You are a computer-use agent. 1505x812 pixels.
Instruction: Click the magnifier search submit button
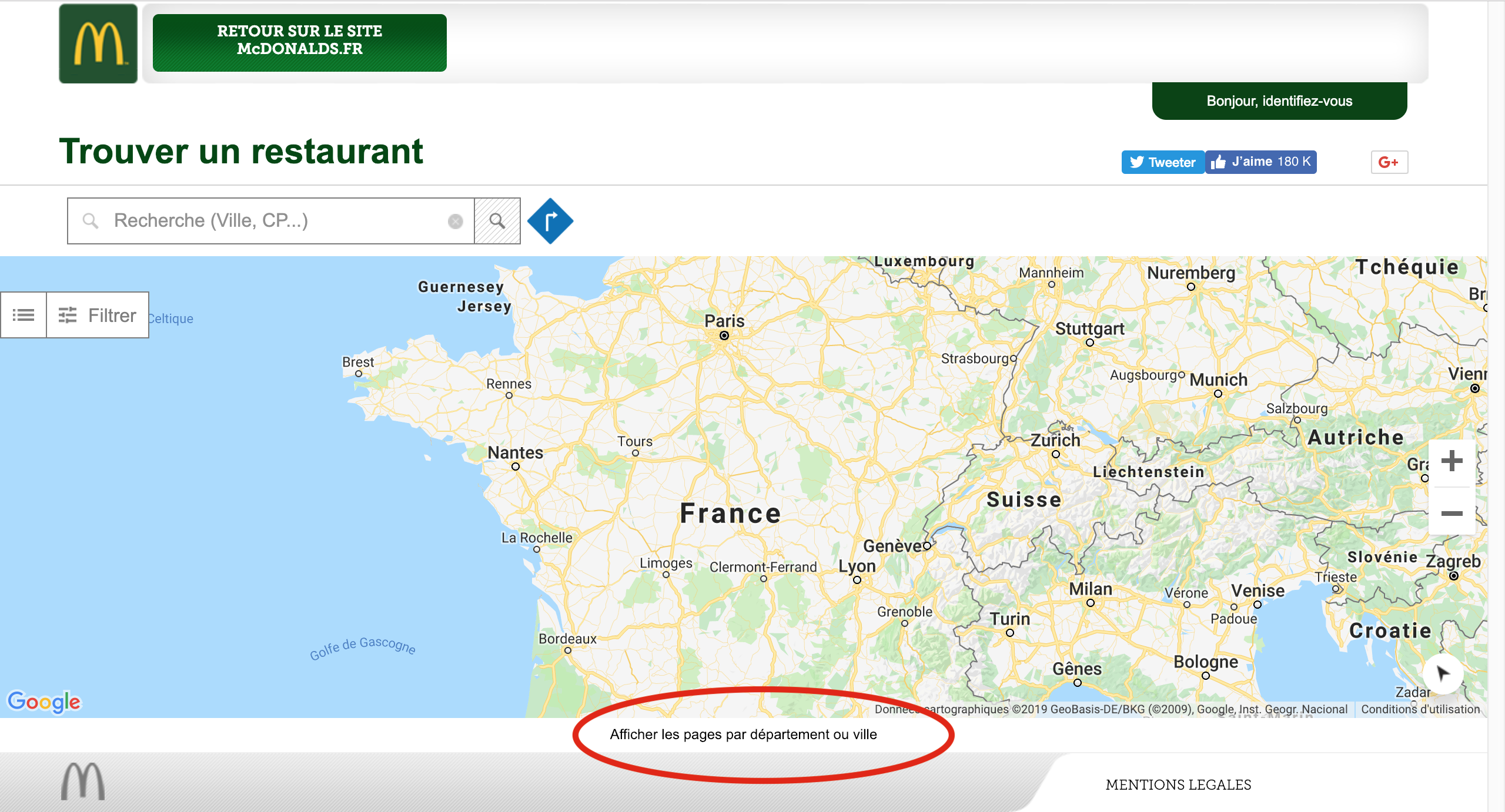pyautogui.click(x=497, y=221)
